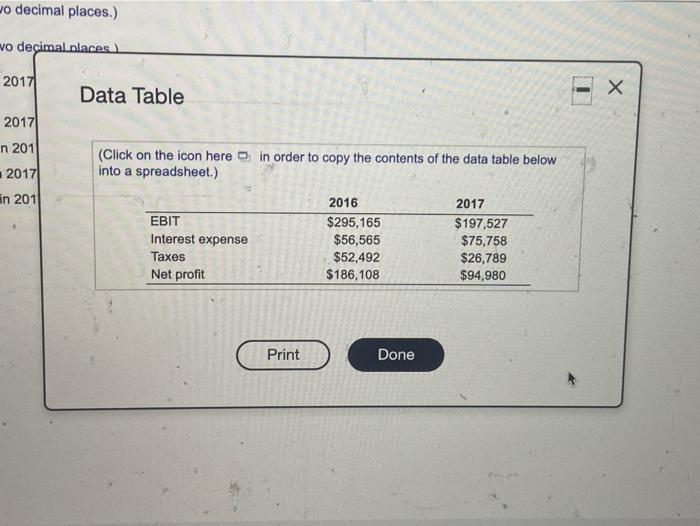Select the 2016 EBIT value $295,165
The height and width of the screenshot is (526, 700).
353,222
